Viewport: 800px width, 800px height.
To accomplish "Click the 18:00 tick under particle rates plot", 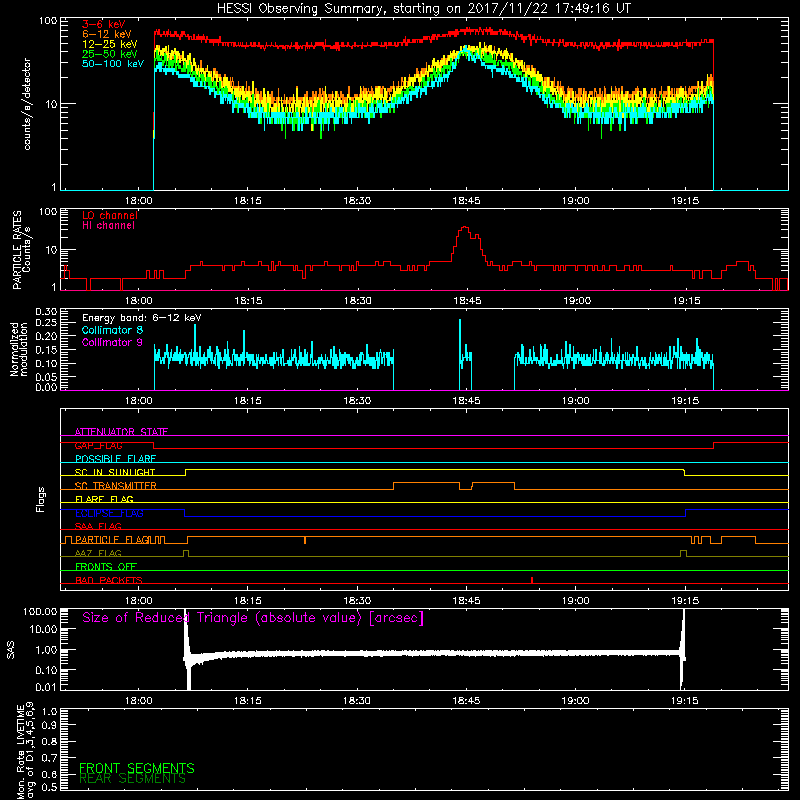I will point(139,301).
